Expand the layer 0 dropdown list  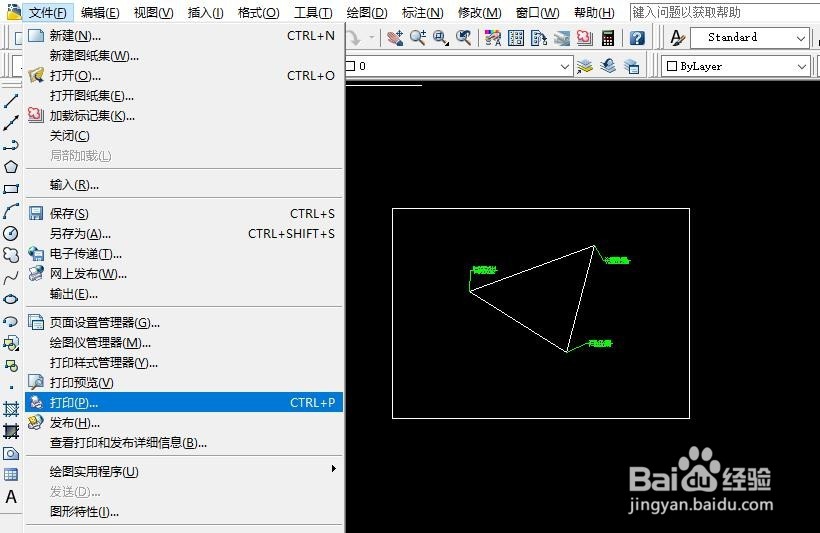[x=564, y=66]
